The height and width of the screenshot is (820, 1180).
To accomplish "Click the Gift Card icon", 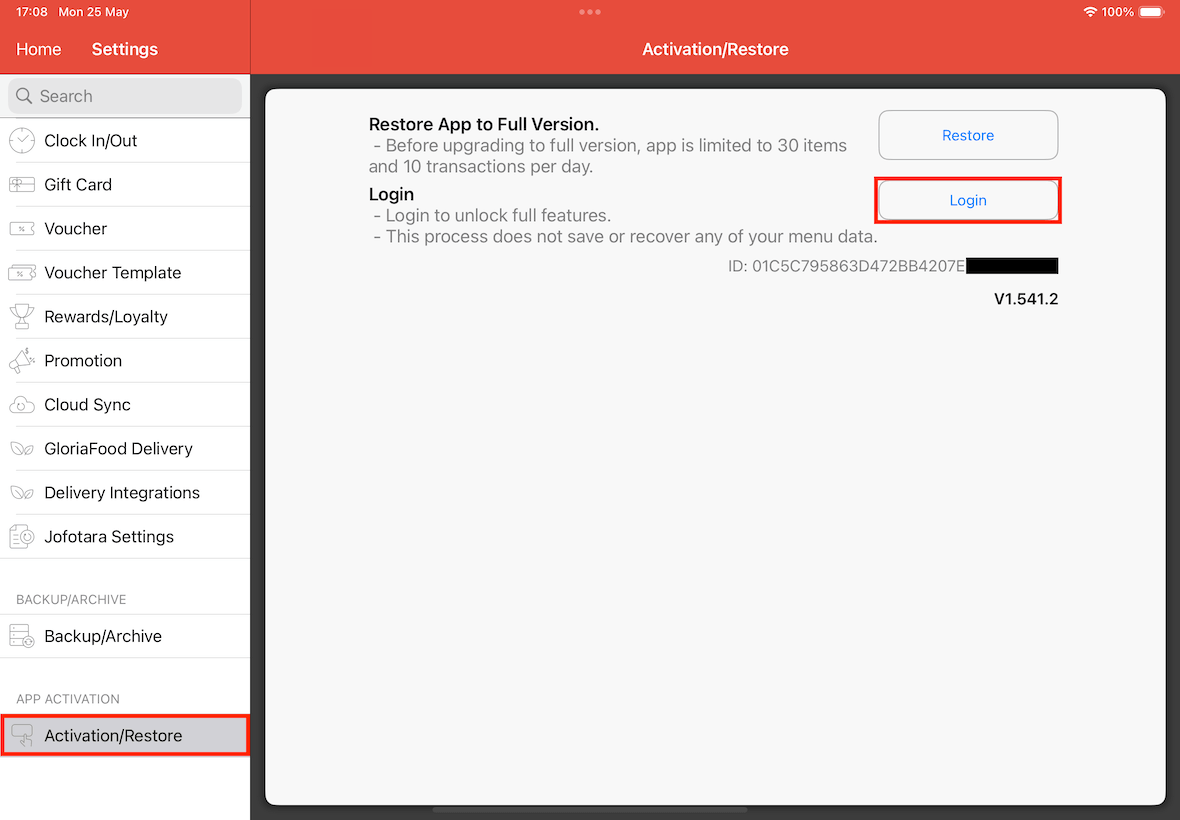I will 22,184.
